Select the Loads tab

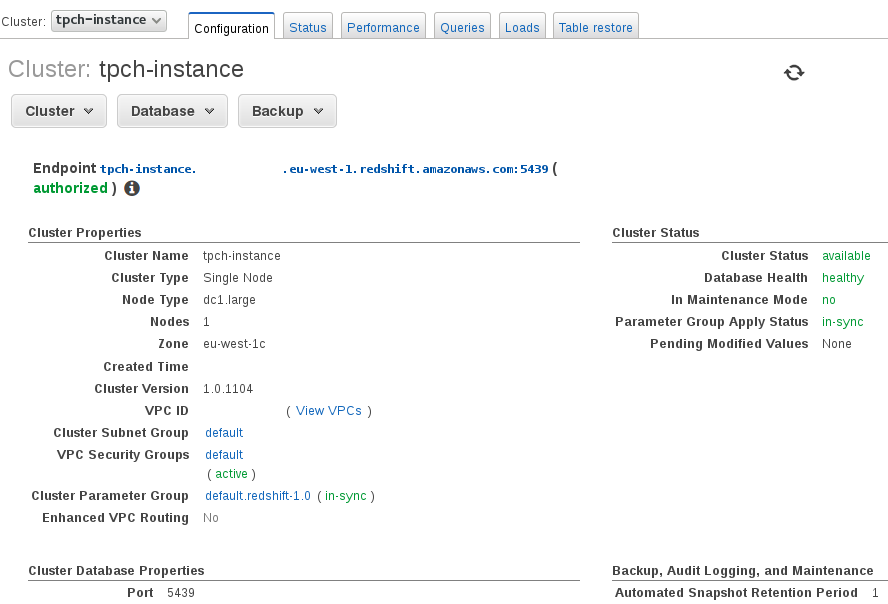[522, 28]
